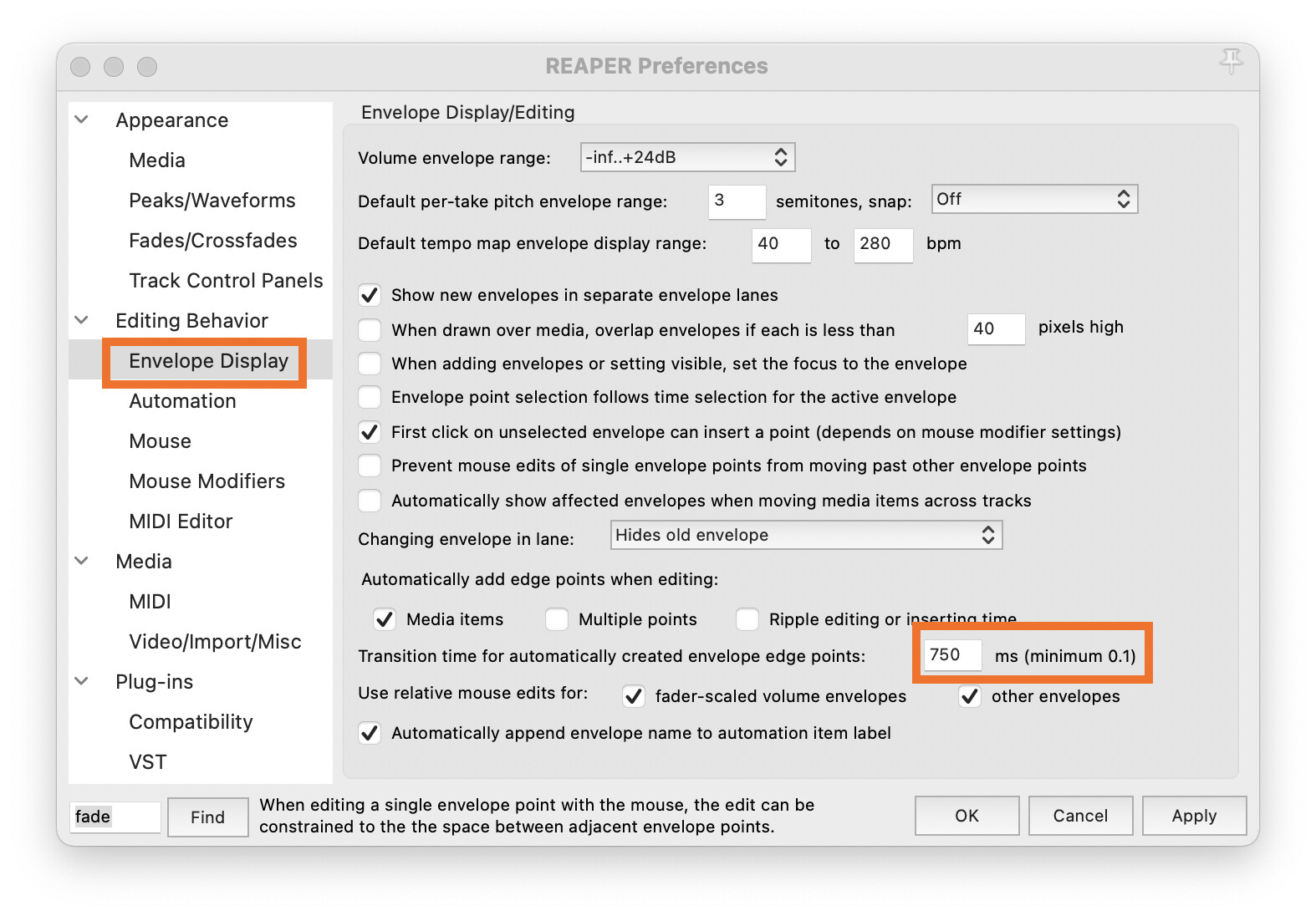
Task: Open Mouse preferences page
Action: pyautogui.click(x=160, y=440)
